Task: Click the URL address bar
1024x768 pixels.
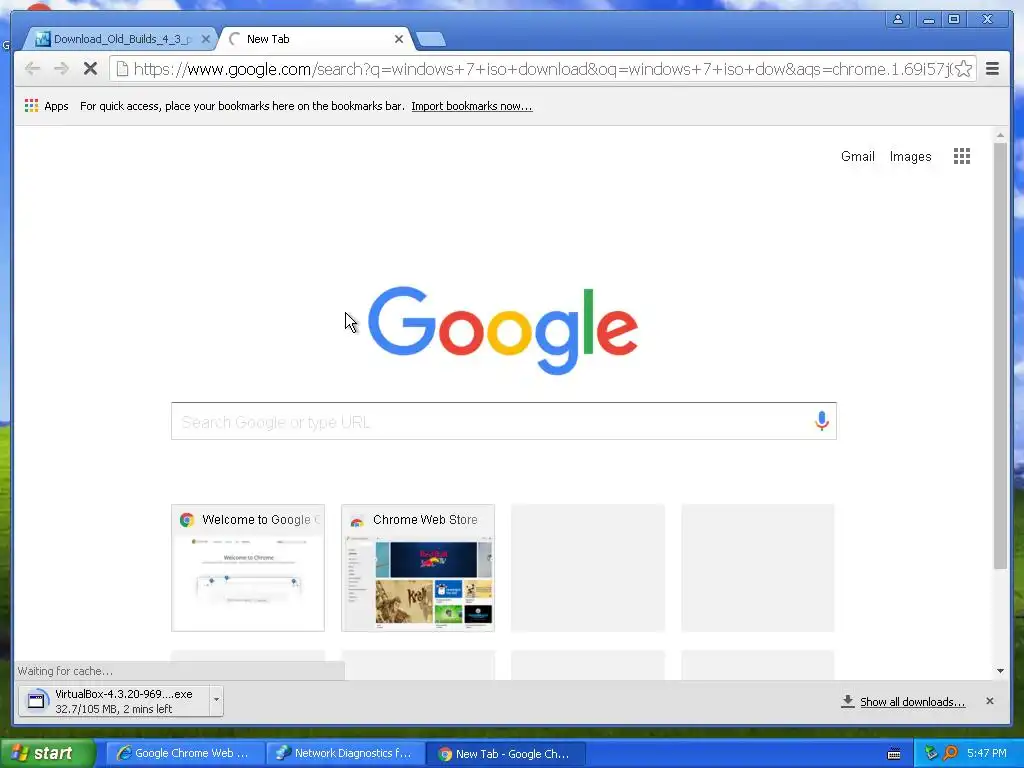Action: 542,69
